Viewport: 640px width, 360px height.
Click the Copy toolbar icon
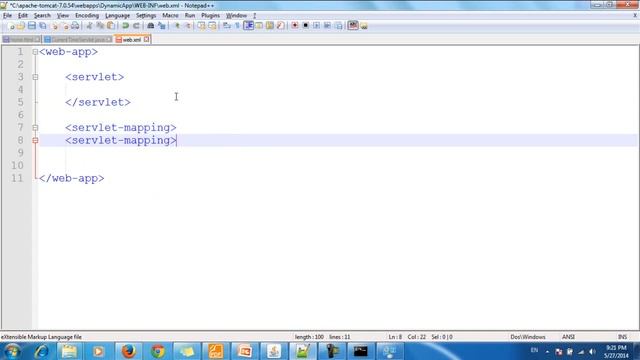(x=100, y=26)
